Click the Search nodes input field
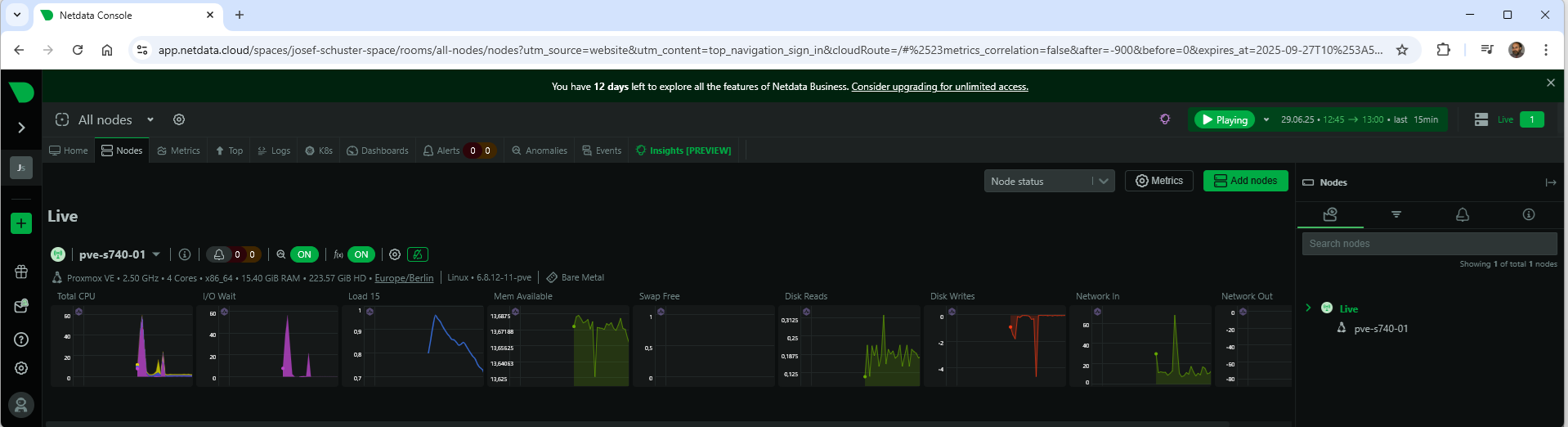The height and width of the screenshot is (427, 1568). point(1428,244)
